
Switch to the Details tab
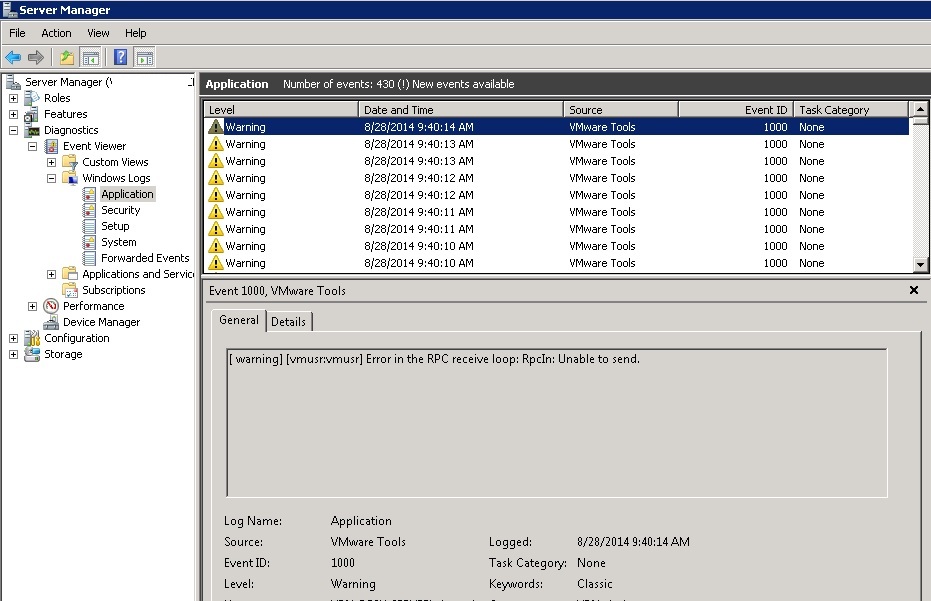tap(289, 322)
